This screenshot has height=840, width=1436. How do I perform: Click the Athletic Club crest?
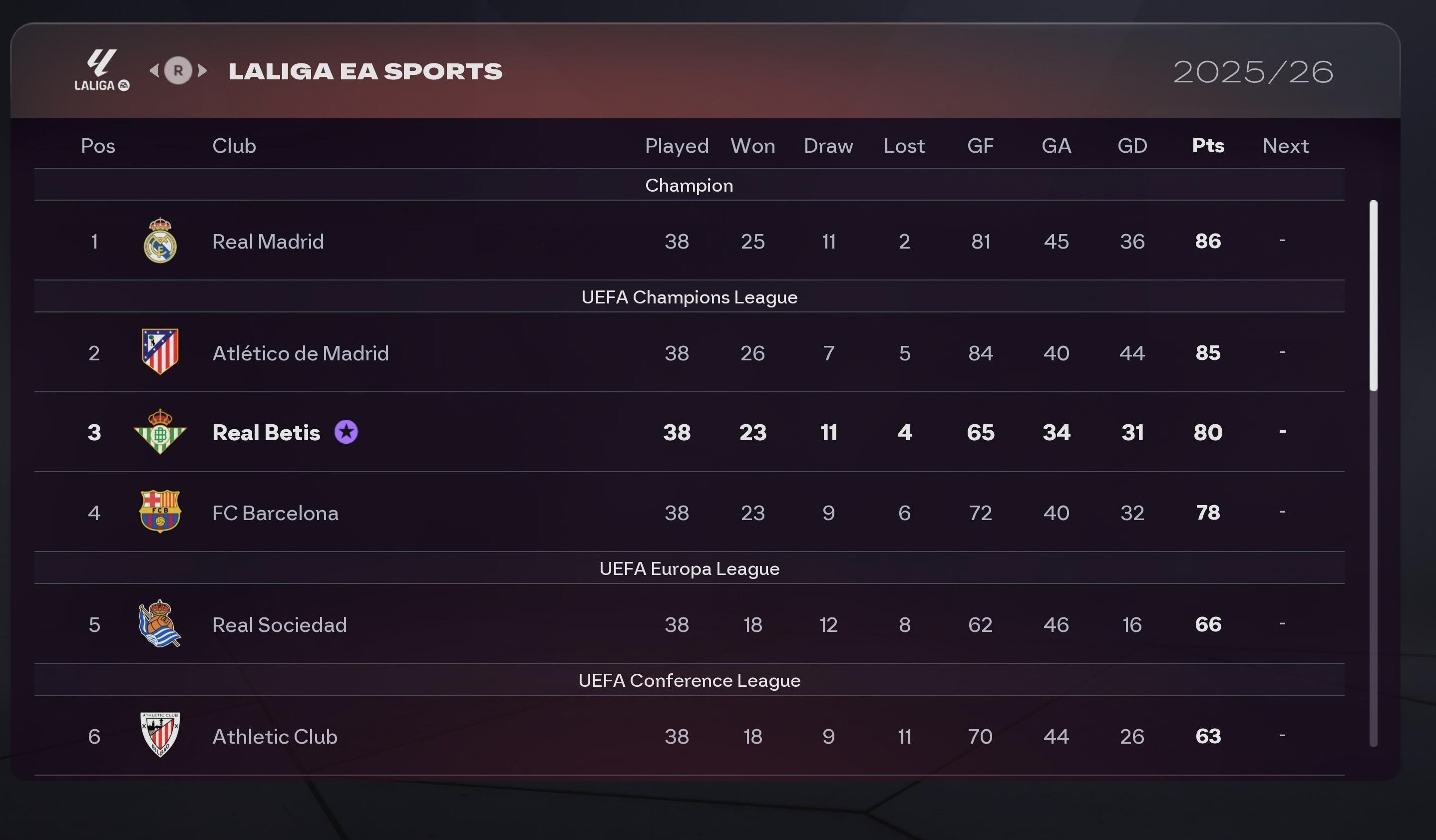point(160,735)
